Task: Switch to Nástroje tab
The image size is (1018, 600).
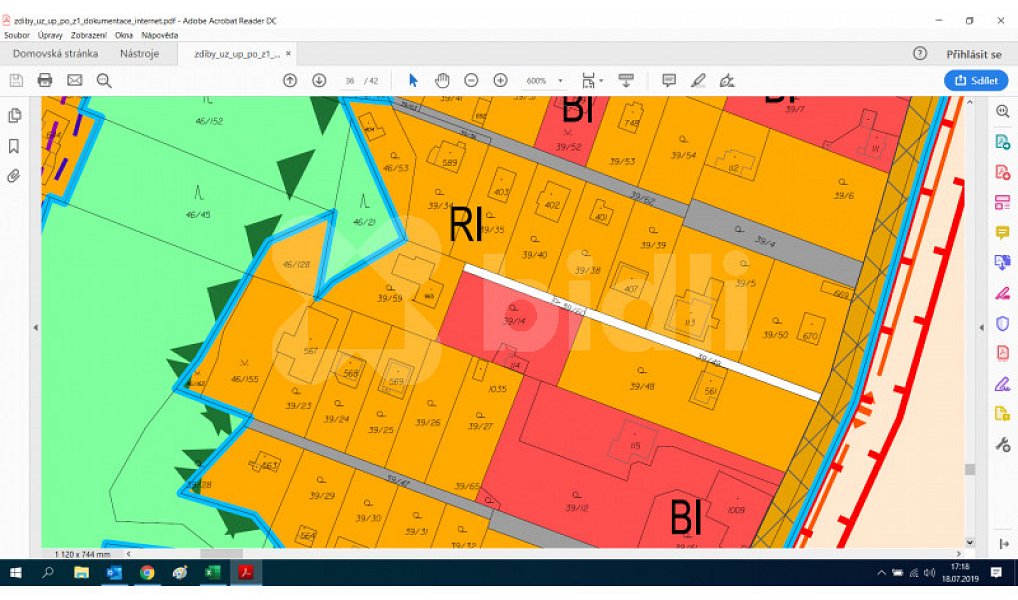Action: pos(140,54)
